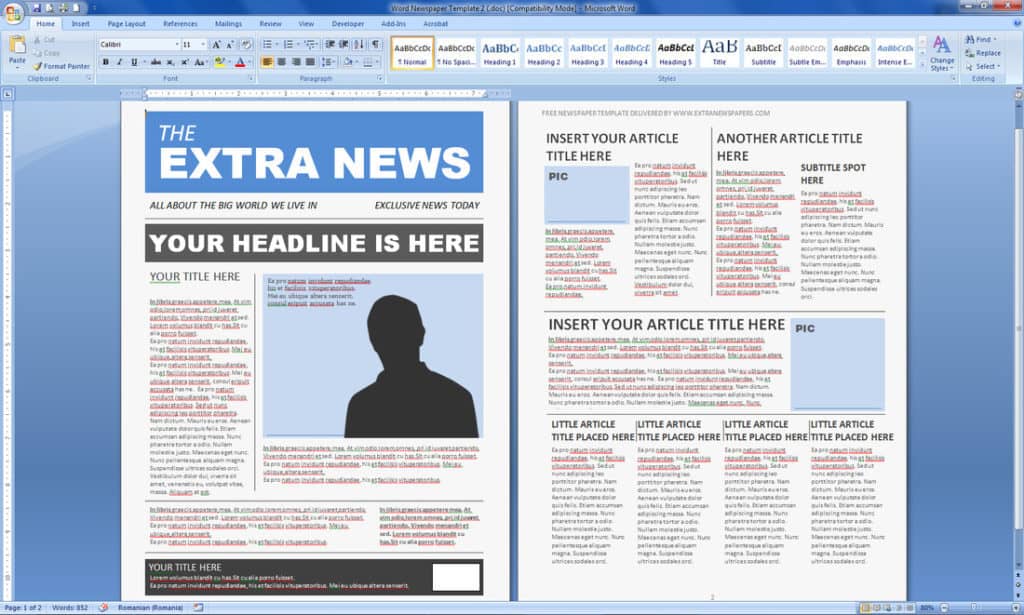
Task: Click the Grow Font icon
Action: pos(216,44)
